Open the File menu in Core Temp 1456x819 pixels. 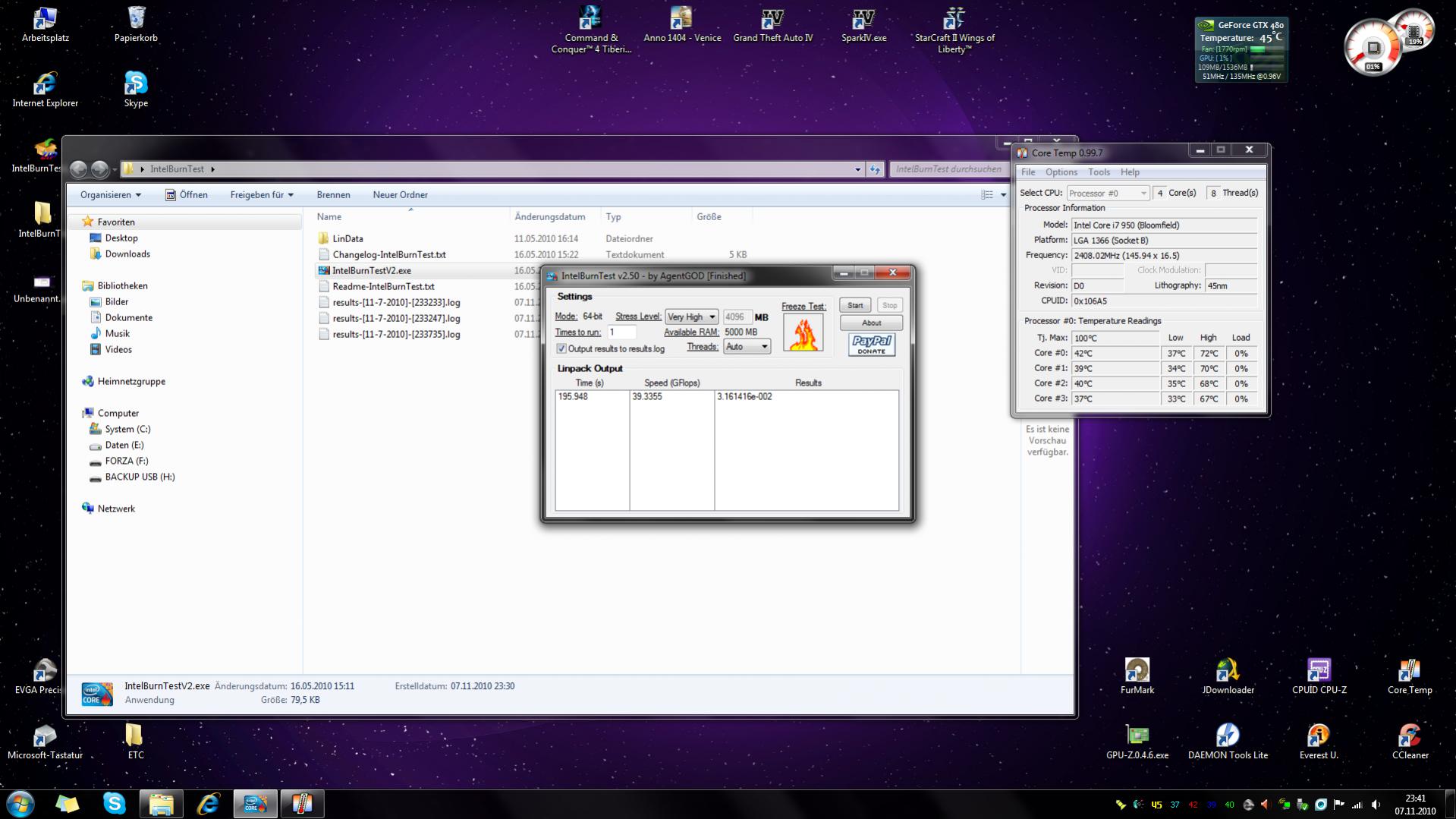[x=1028, y=172]
